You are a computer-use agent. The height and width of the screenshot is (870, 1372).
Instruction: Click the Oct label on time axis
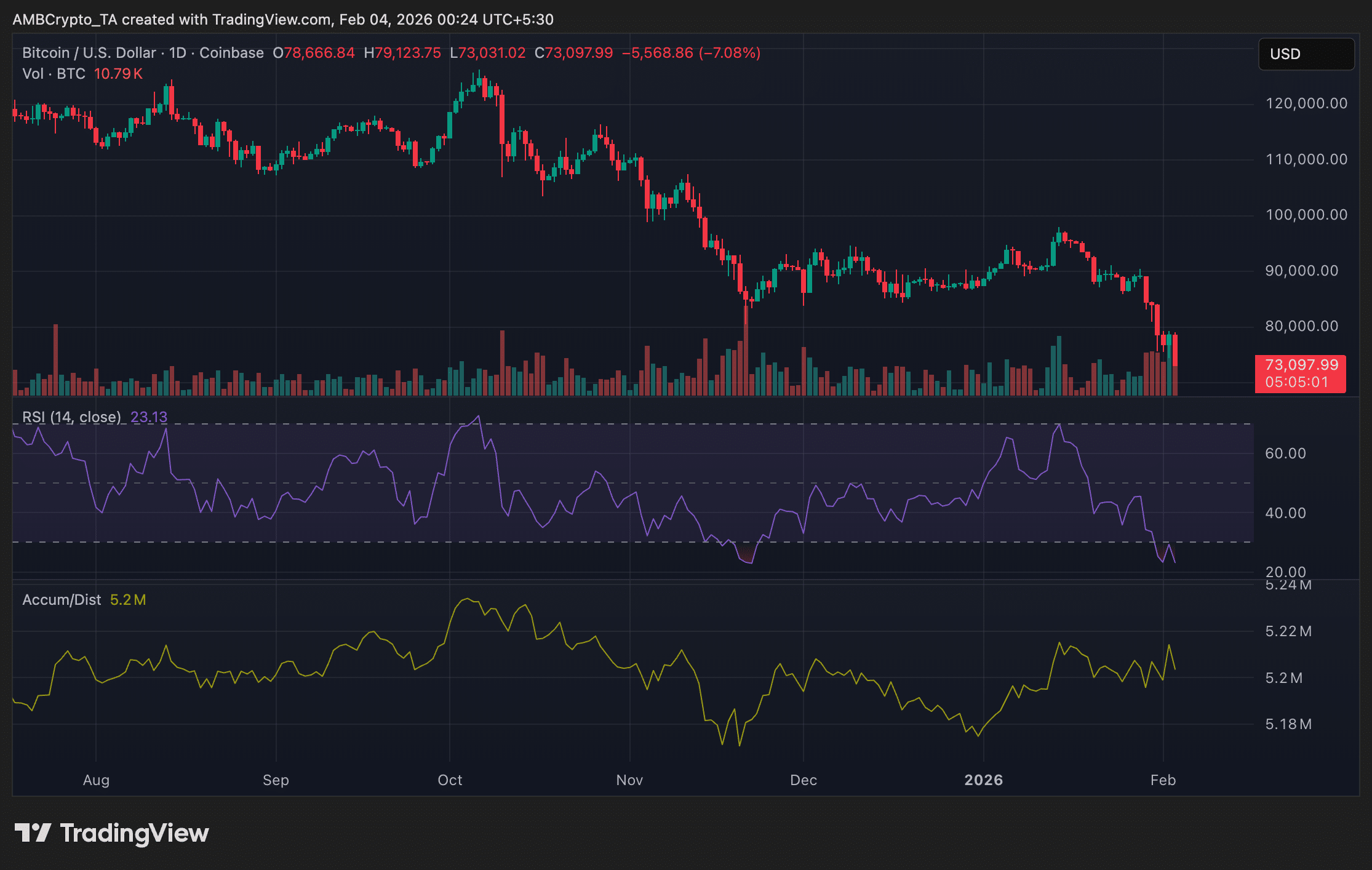[x=450, y=780]
